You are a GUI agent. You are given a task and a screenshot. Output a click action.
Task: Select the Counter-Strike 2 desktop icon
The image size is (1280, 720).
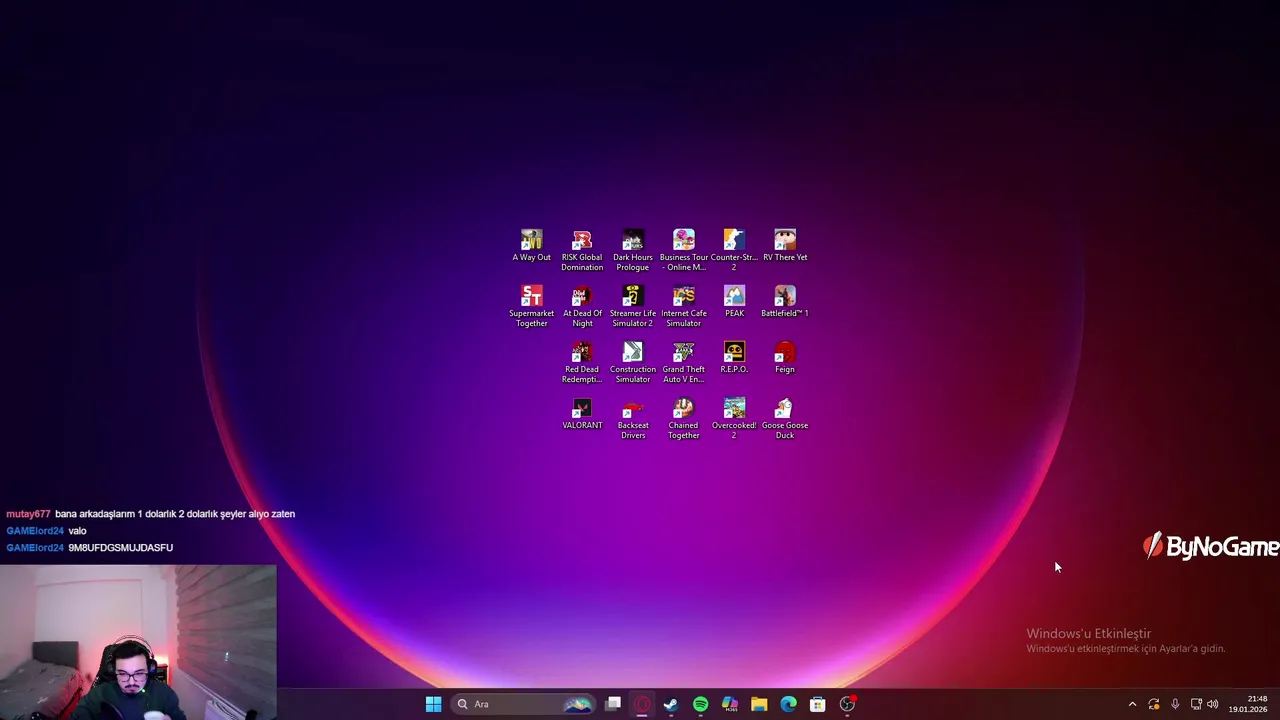pyautogui.click(x=734, y=250)
